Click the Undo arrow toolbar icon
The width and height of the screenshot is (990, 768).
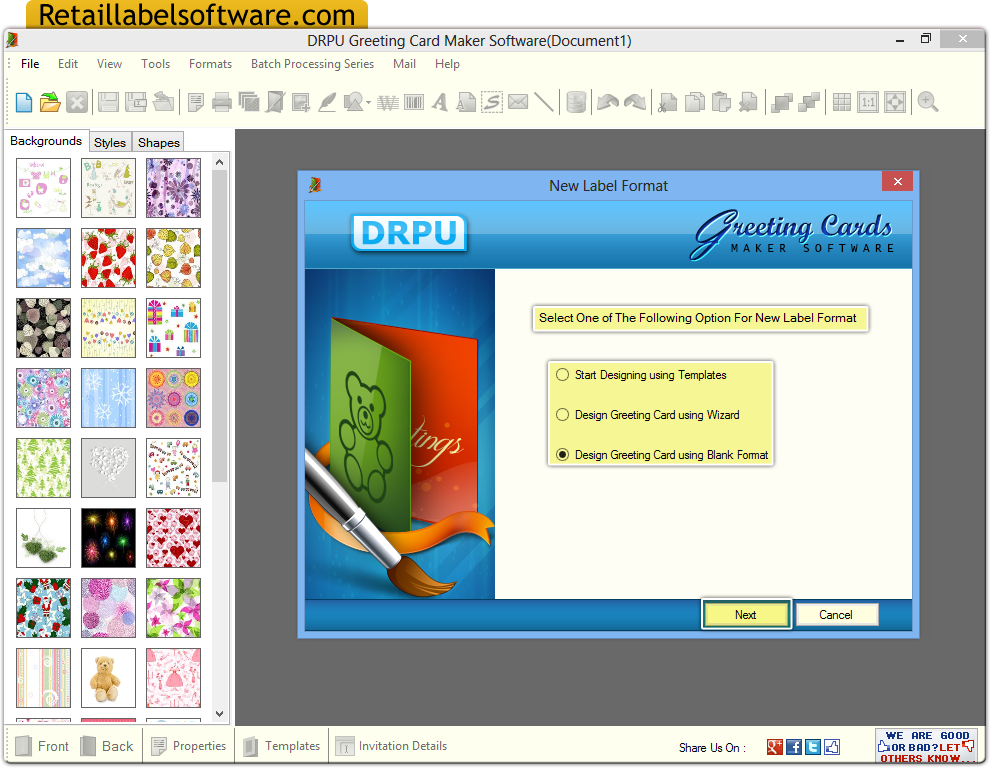[608, 102]
